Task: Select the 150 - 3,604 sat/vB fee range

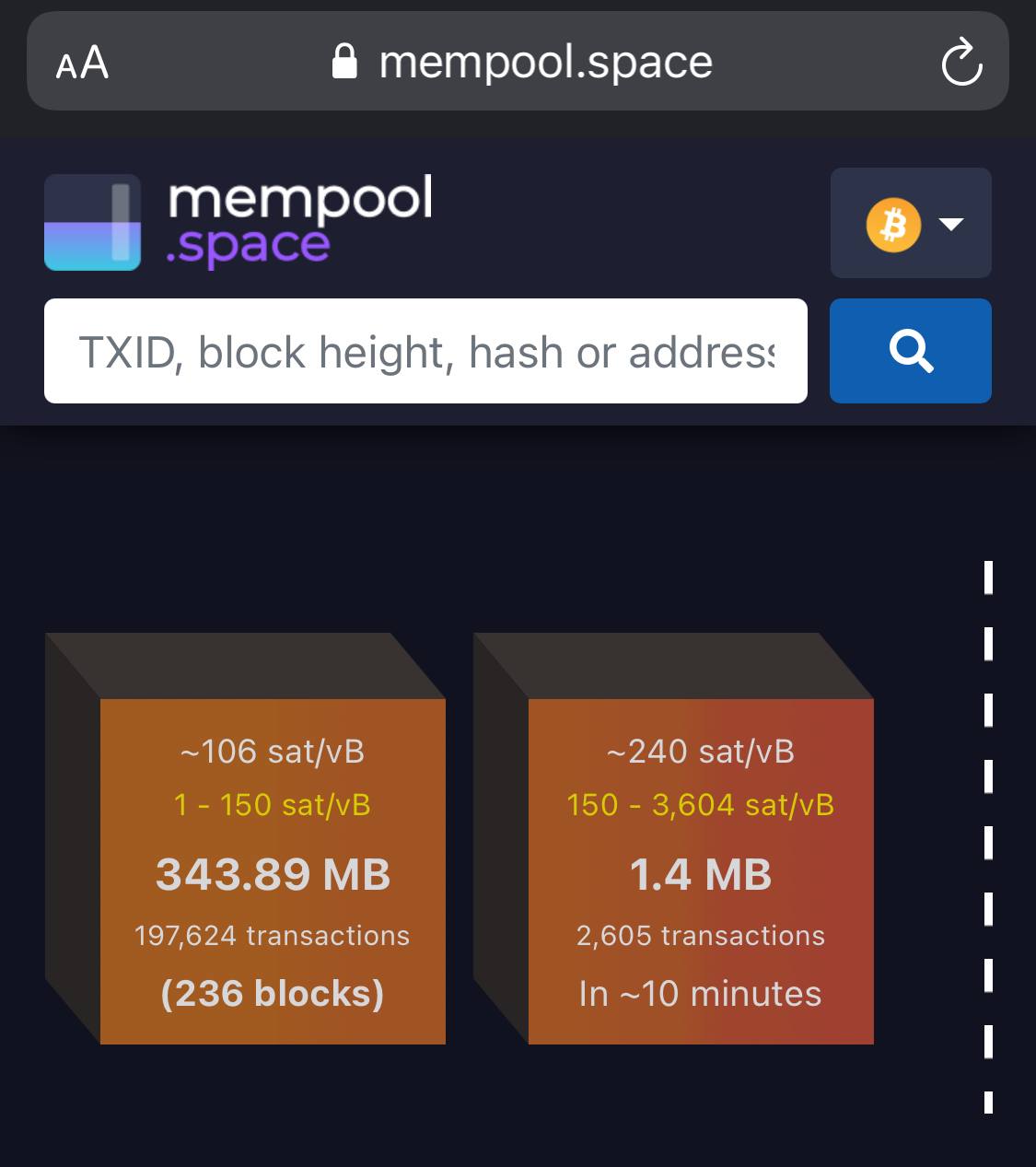Action: click(x=701, y=805)
